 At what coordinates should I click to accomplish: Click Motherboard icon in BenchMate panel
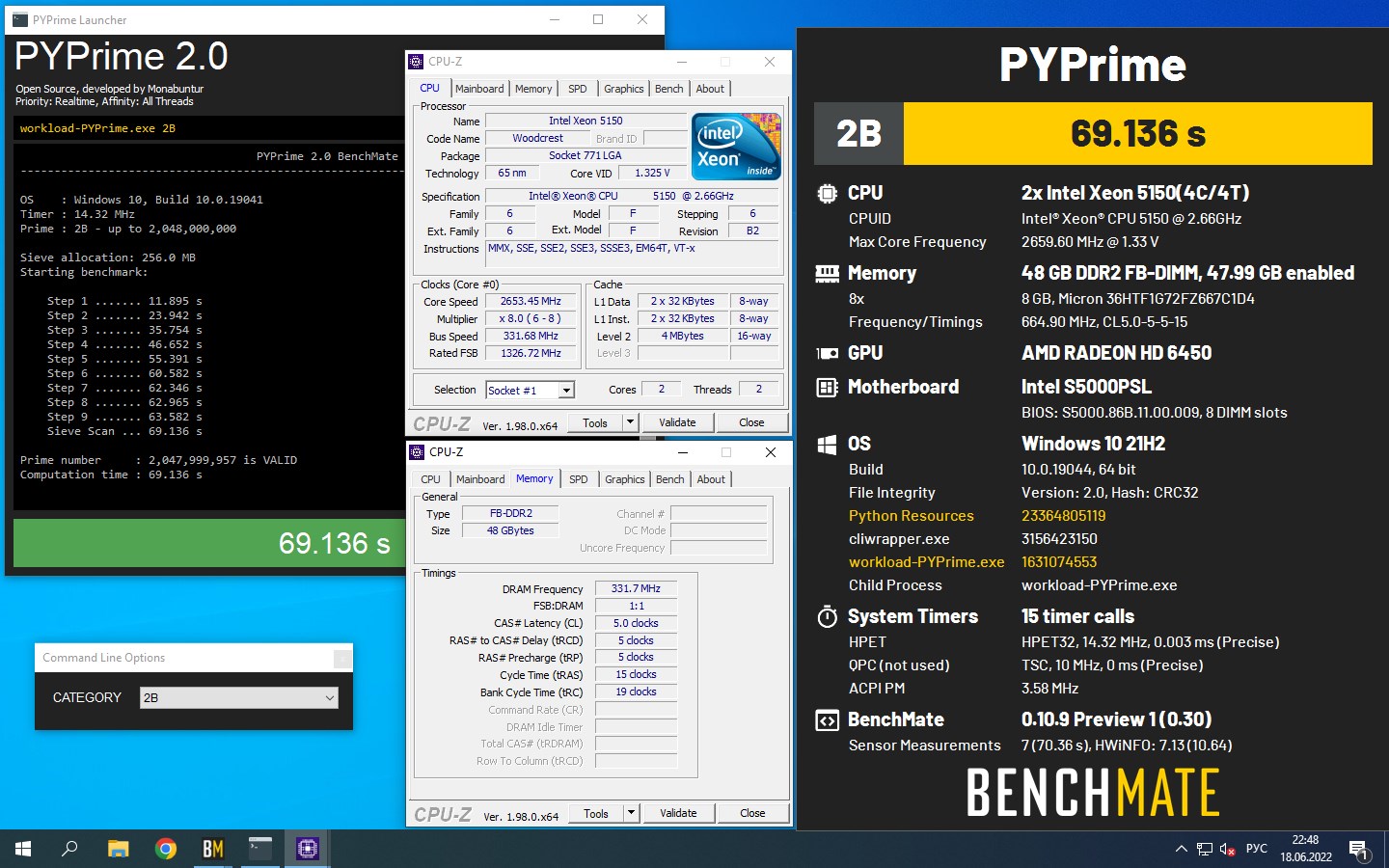point(827,388)
